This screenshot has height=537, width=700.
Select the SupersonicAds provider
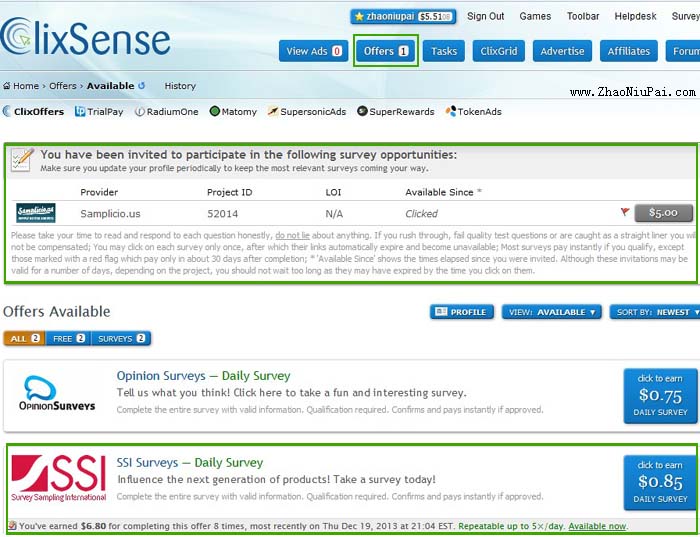(307, 112)
